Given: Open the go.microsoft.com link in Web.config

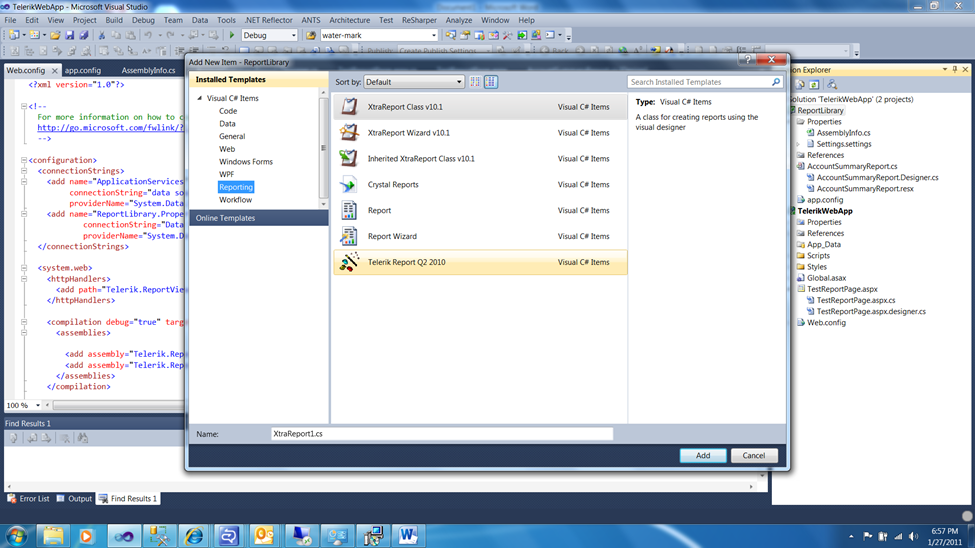Looking at the screenshot, I should [x=111, y=128].
